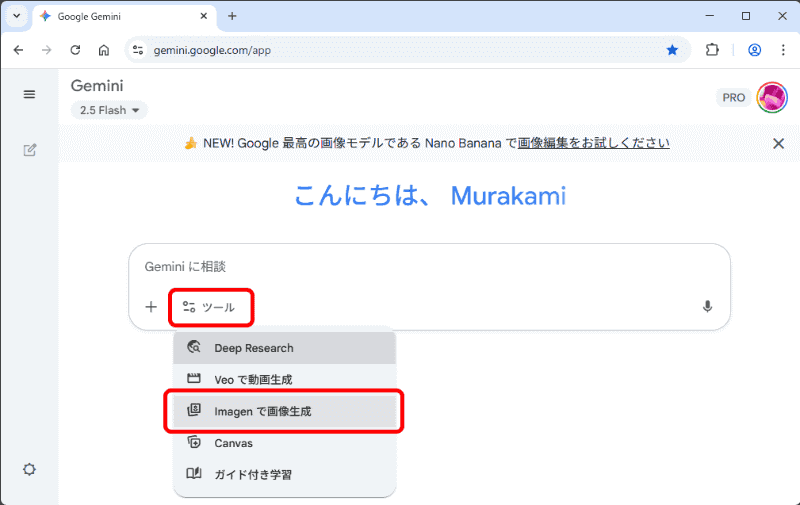
Task: Click the Canvas icon in menu
Action: [x=194, y=442]
